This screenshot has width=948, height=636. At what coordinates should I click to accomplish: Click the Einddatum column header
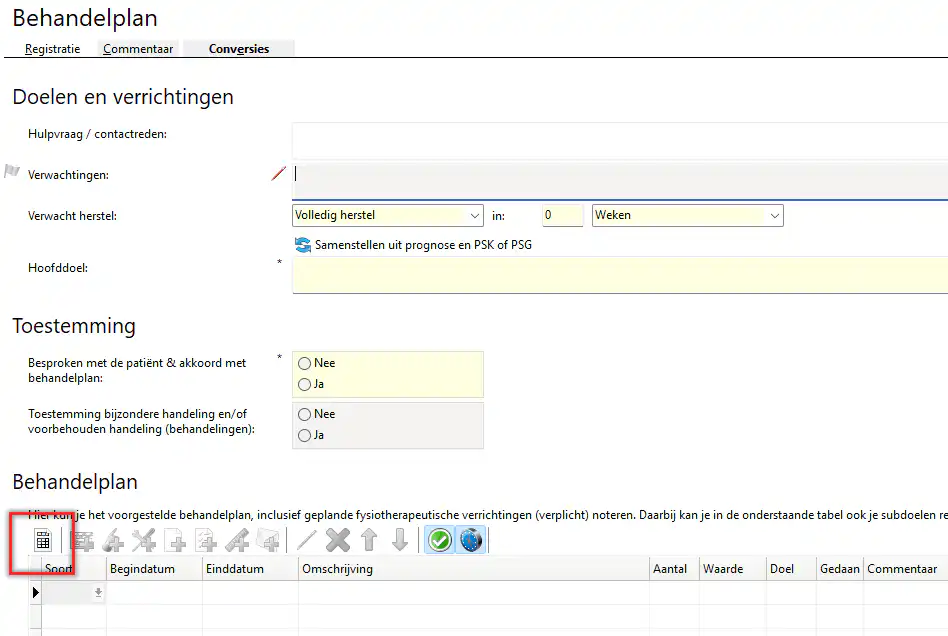click(250, 569)
